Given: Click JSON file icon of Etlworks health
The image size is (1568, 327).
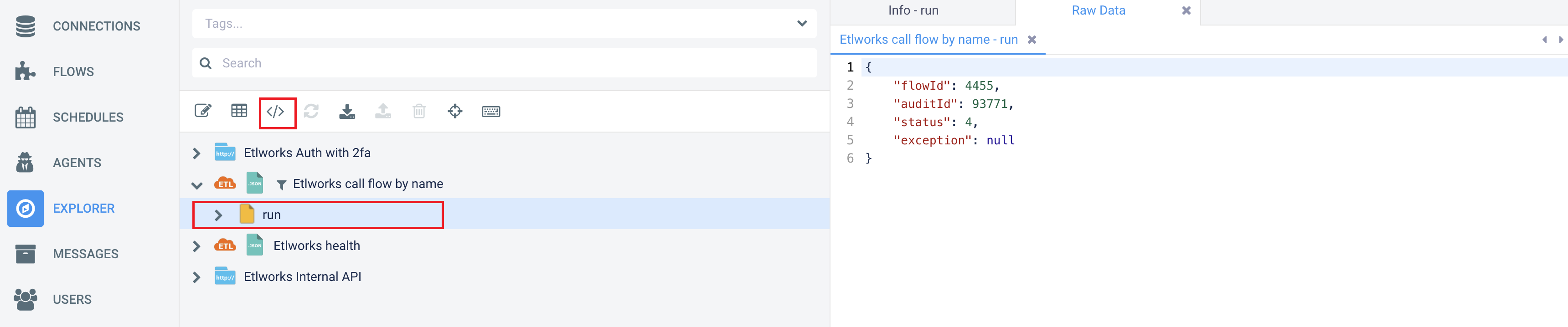Looking at the screenshot, I should pyautogui.click(x=254, y=245).
